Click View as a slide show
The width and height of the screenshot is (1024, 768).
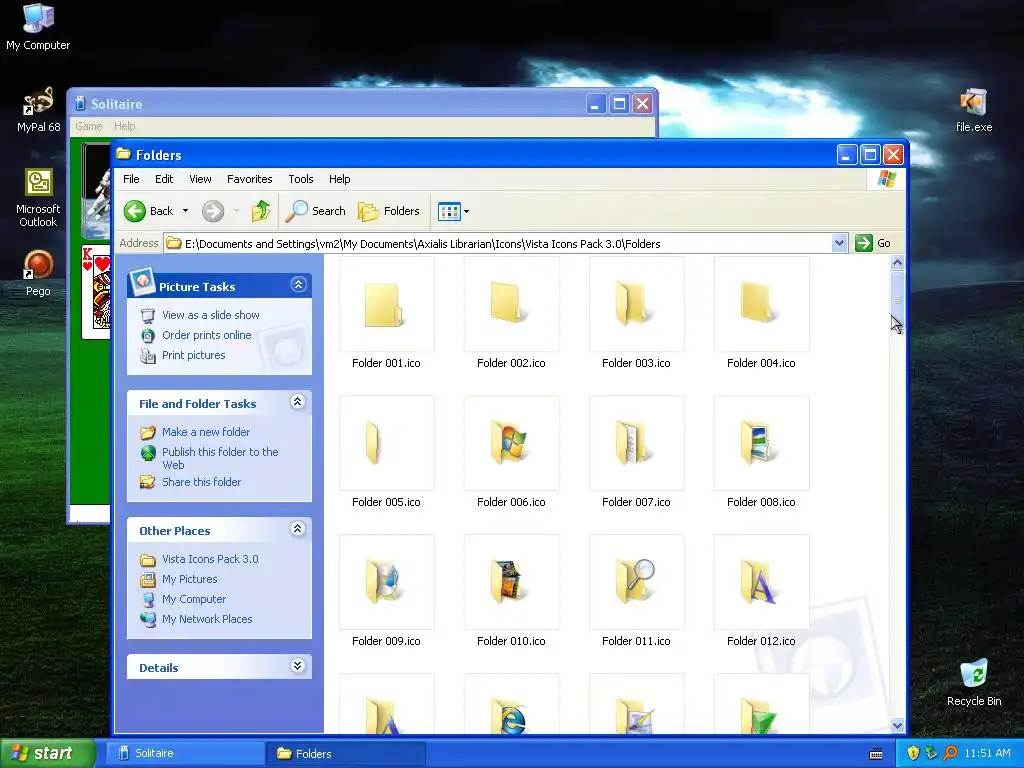pos(210,315)
